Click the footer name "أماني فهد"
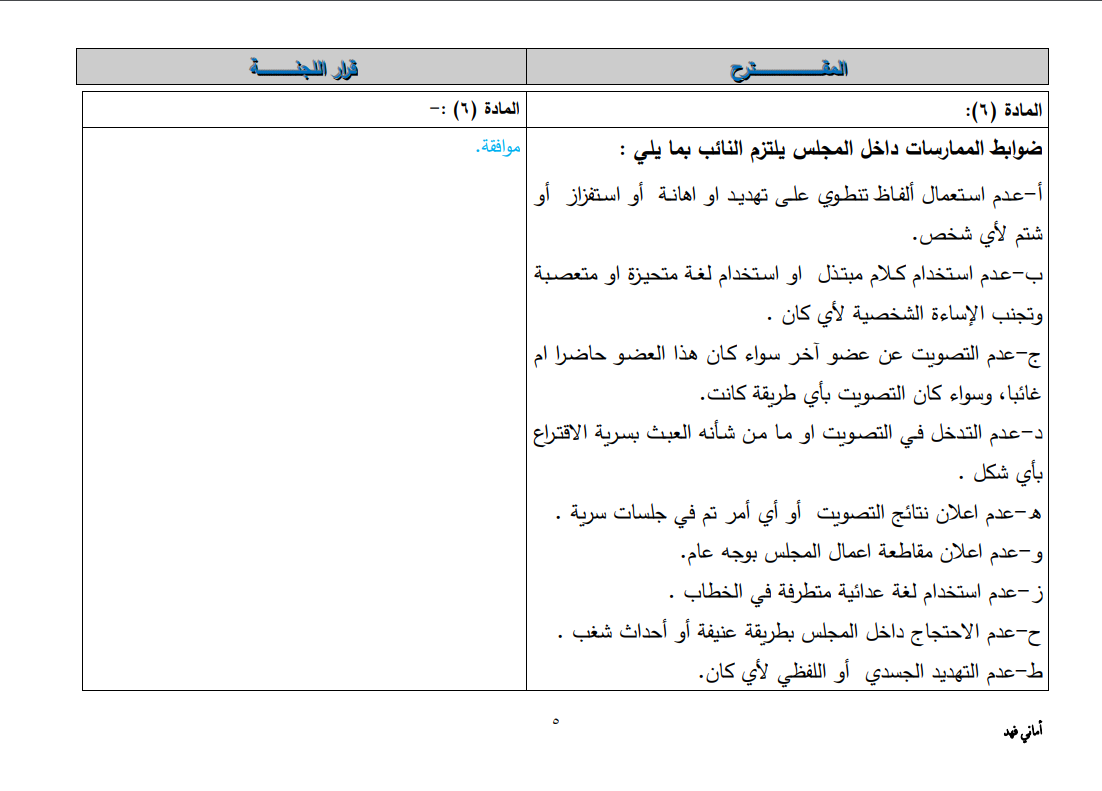1102x791 pixels. tap(1023, 733)
